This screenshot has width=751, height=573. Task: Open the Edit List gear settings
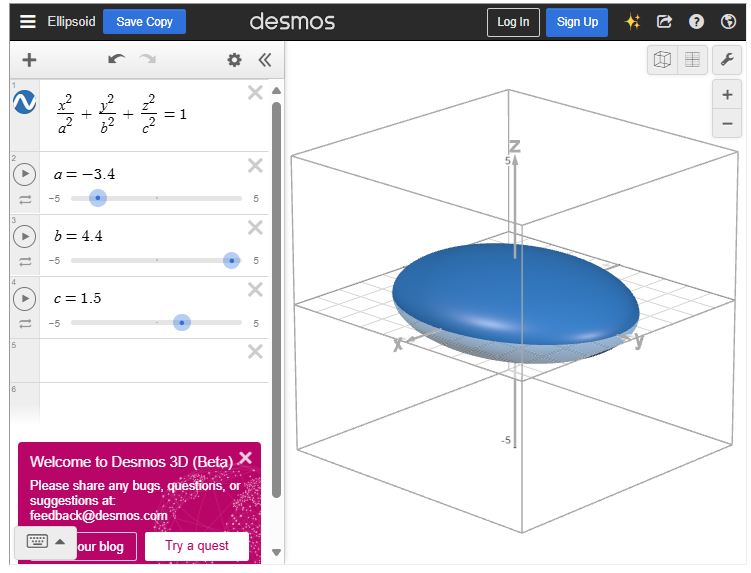[234, 60]
